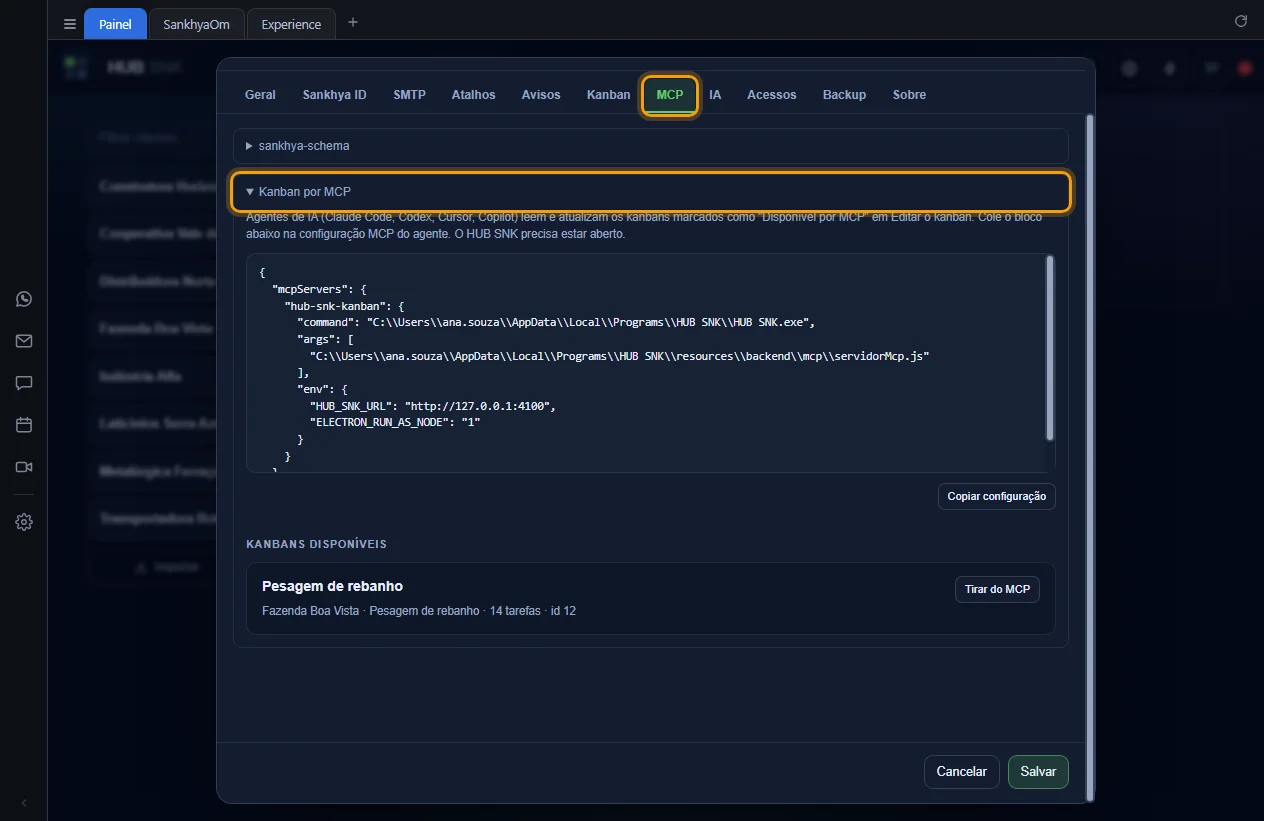
Task: Switch to the Painel tab
Action: 115,24
